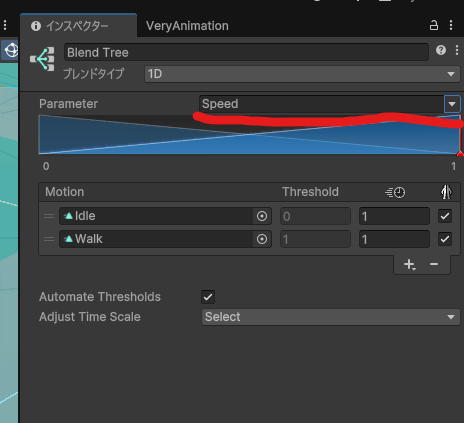The width and height of the screenshot is (464, 423).
Task: Remove selected motion with minus button
Action: click(434, 264)
